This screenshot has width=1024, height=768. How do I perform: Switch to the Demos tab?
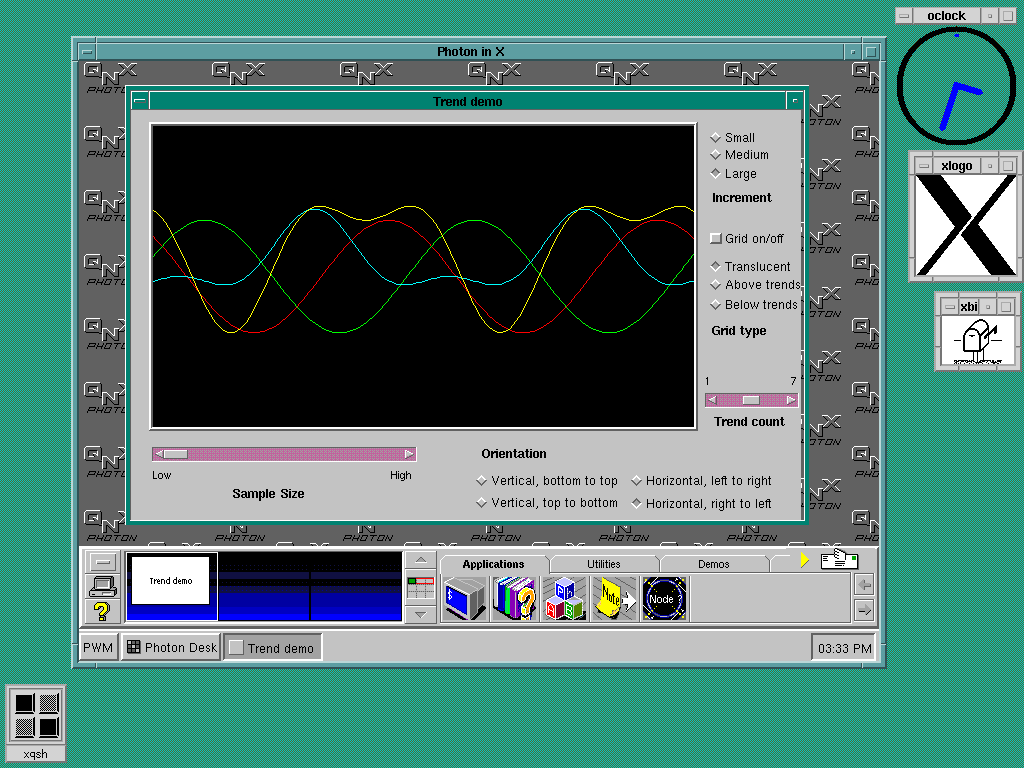point(713,564)
